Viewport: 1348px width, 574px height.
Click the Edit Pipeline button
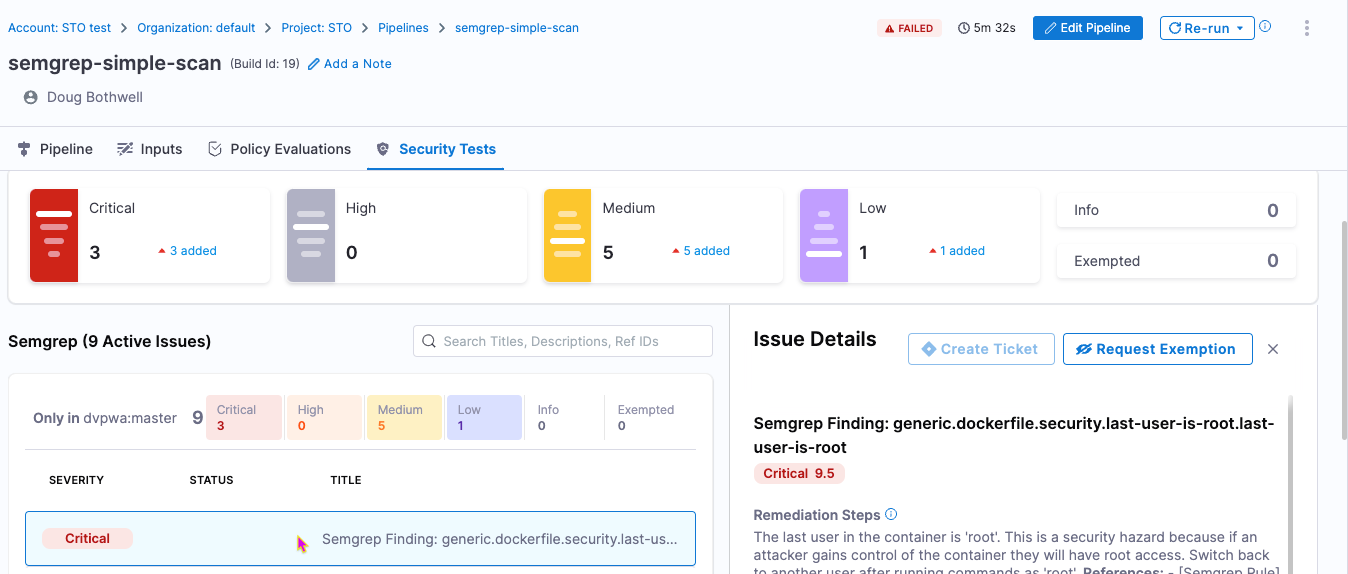pyautogui.click(x=1087, y=28)
